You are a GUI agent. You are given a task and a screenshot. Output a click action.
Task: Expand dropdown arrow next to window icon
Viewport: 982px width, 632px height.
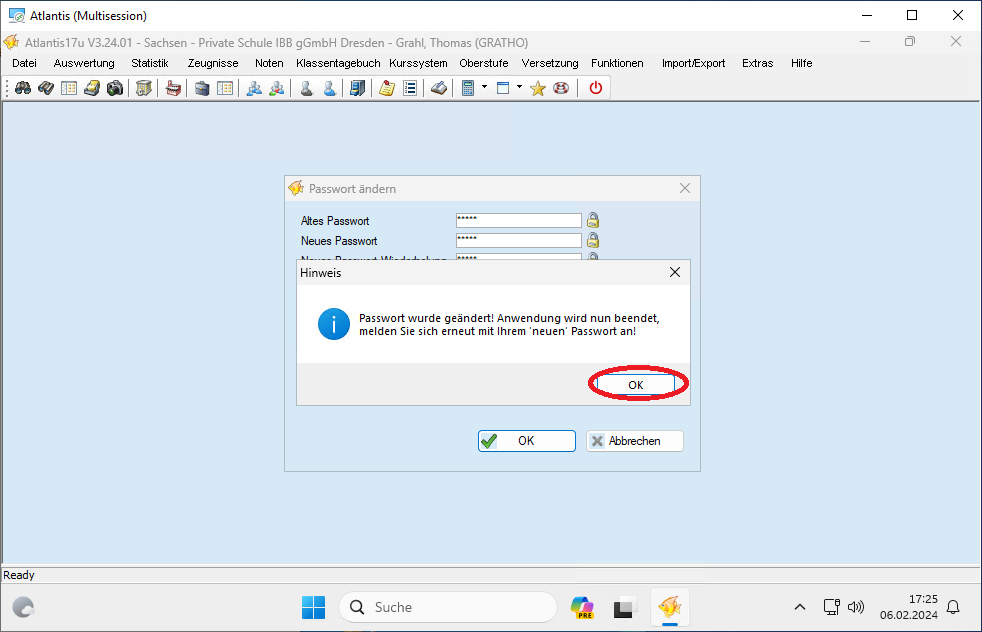tap(519, 87)
